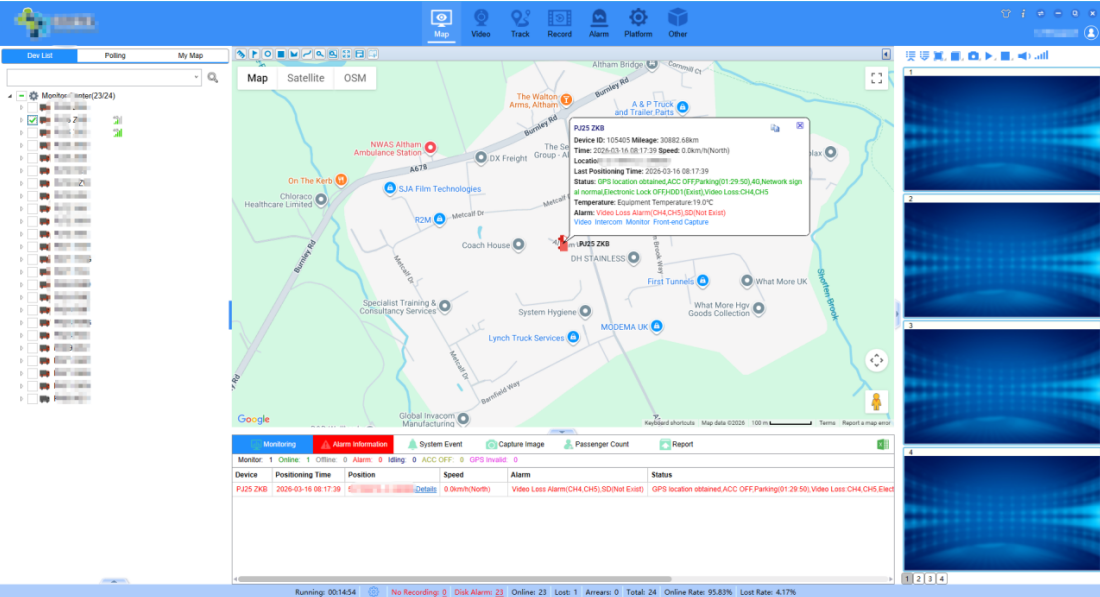Open the Alarm Information tab

(354, 444)
